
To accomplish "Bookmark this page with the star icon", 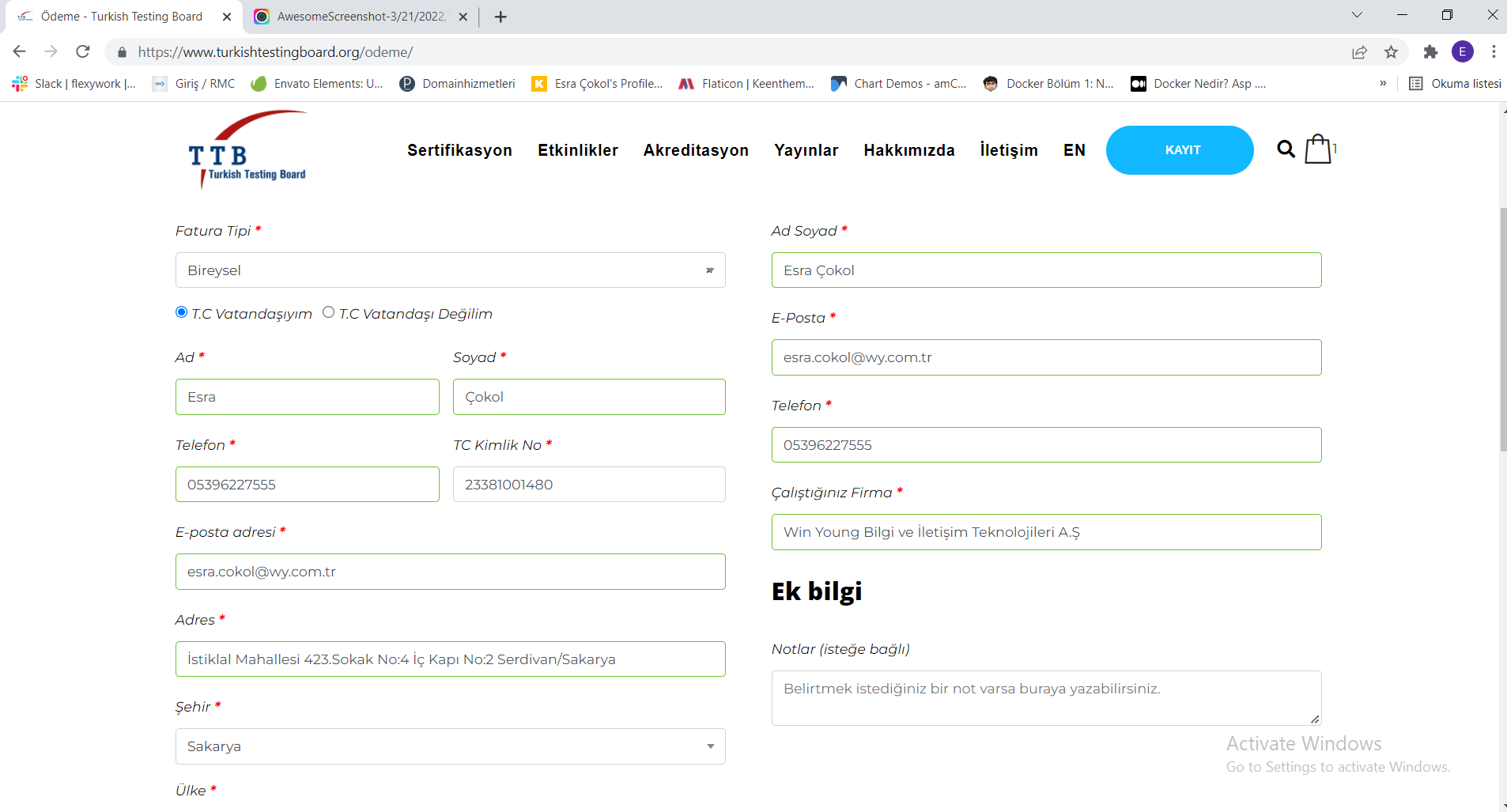I will point(1391,52).
